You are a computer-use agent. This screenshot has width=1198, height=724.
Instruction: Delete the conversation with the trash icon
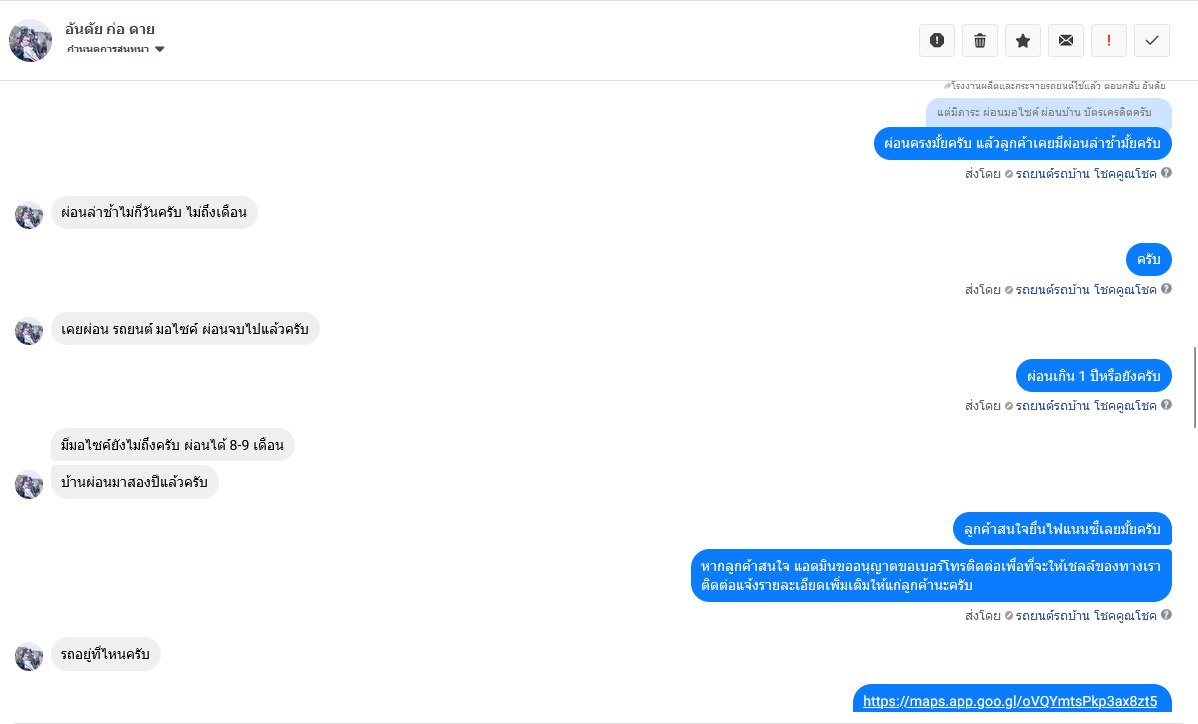point(980,40)
